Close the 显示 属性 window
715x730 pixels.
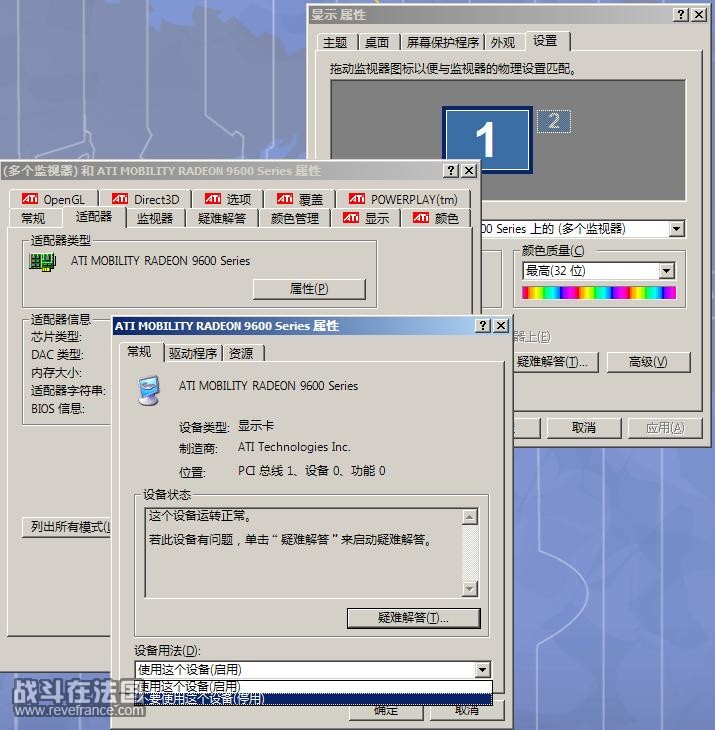699,15
